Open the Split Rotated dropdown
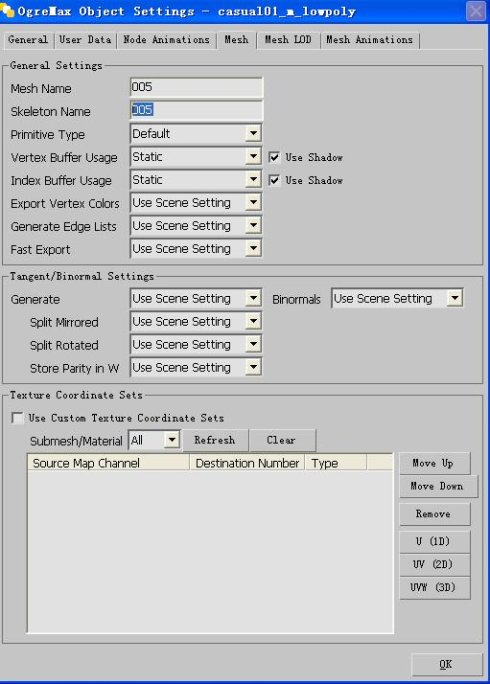The height and width of the screenshot is (684, 490). pyautogui.click(x=196, y=345)
